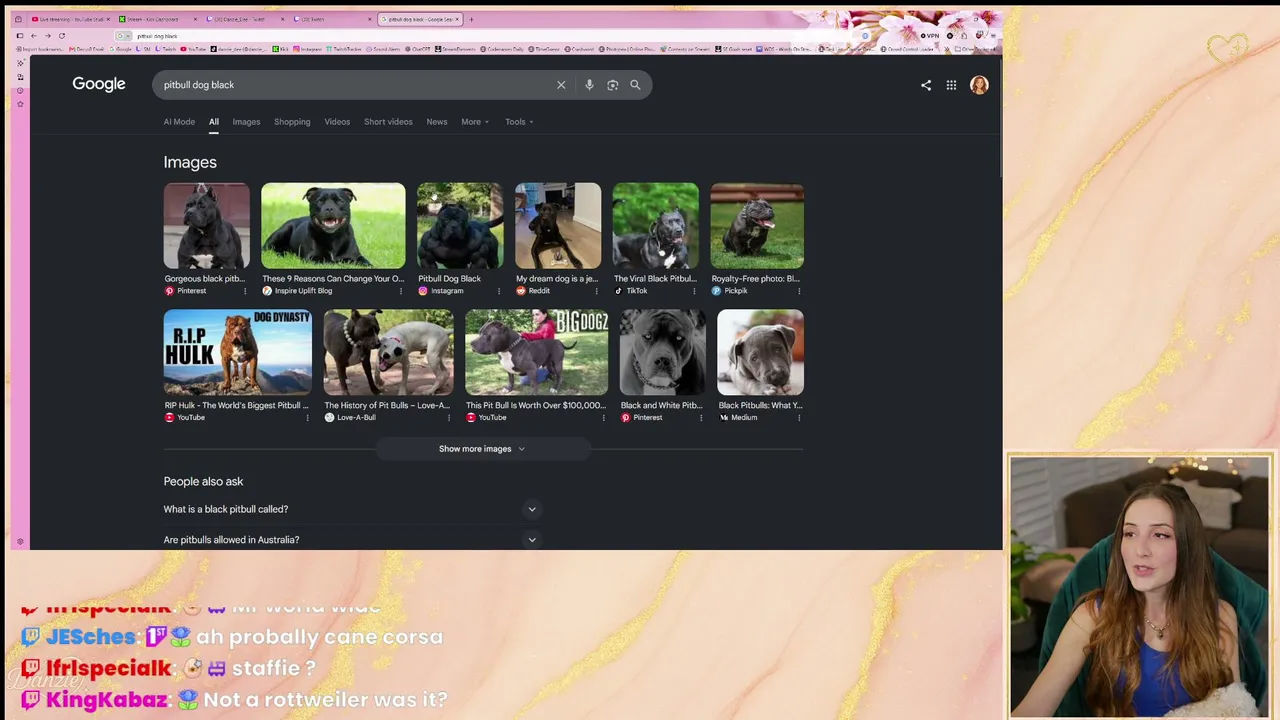The width and height of the screenshot is (1280, 720).
Task: Close the YouTube Studio live streaming tab
Action: coord(108,19)
